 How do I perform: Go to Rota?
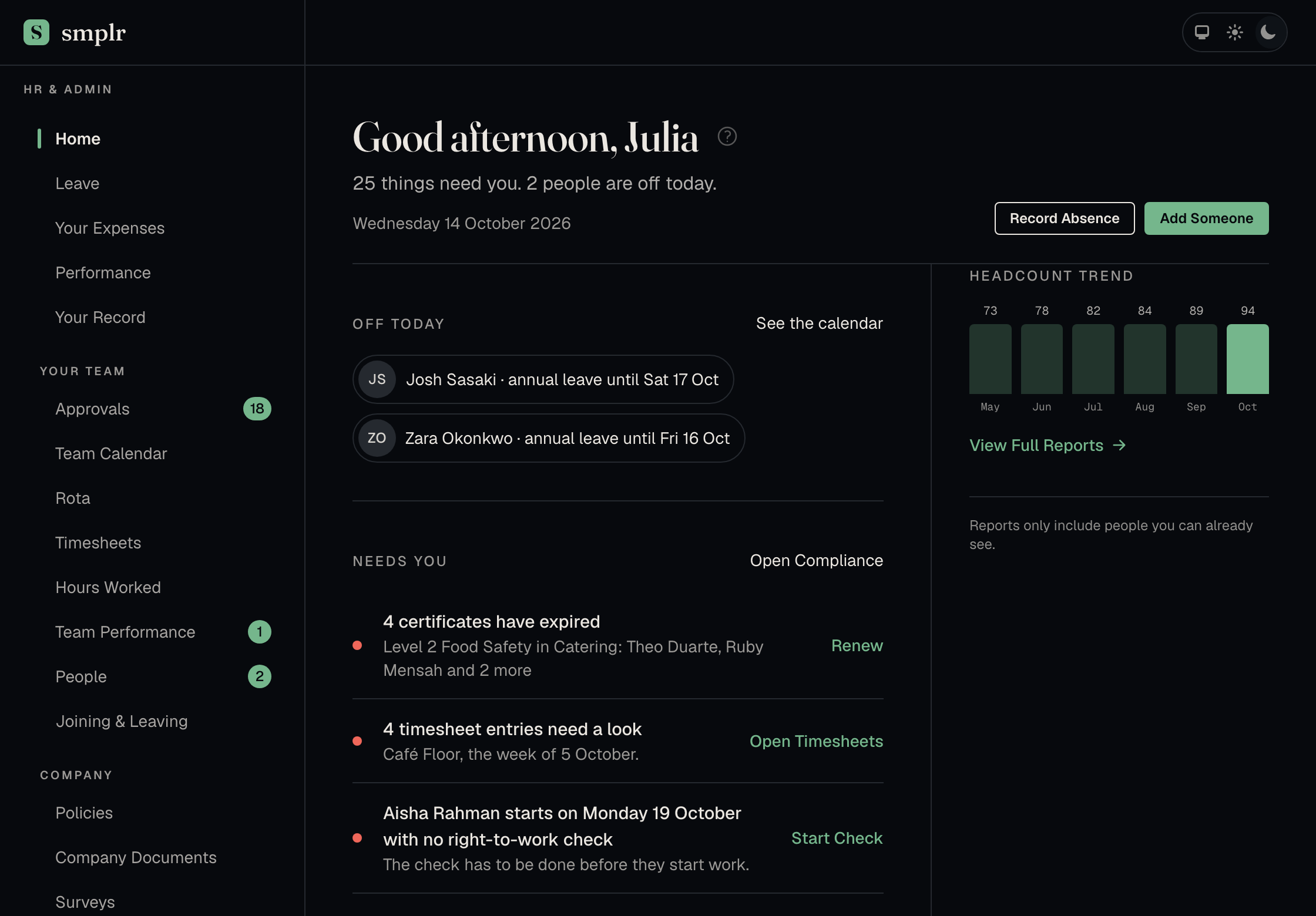73,498
